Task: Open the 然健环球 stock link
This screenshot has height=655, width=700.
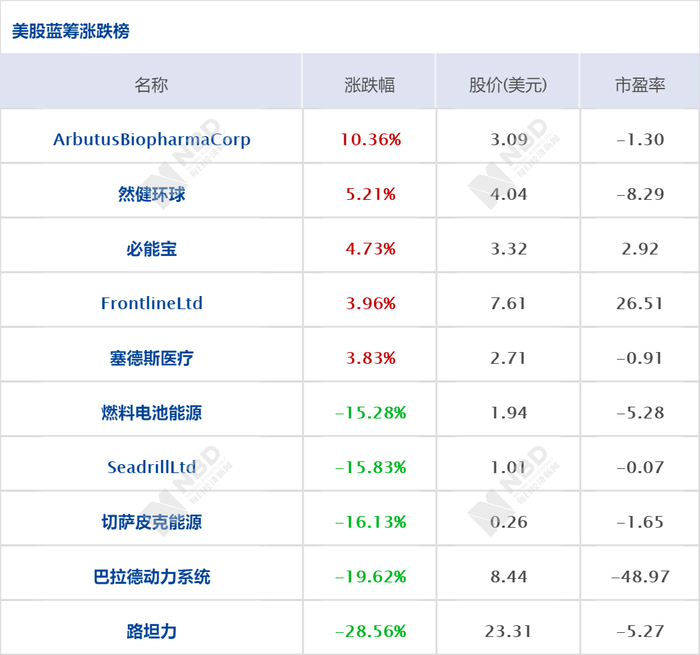Action: tap(152, 194)
